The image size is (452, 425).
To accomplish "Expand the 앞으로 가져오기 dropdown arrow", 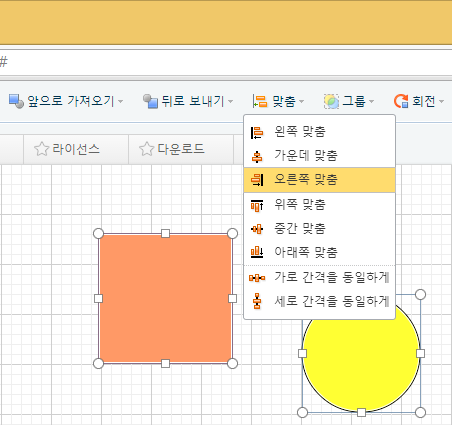I will pos(121,101).
